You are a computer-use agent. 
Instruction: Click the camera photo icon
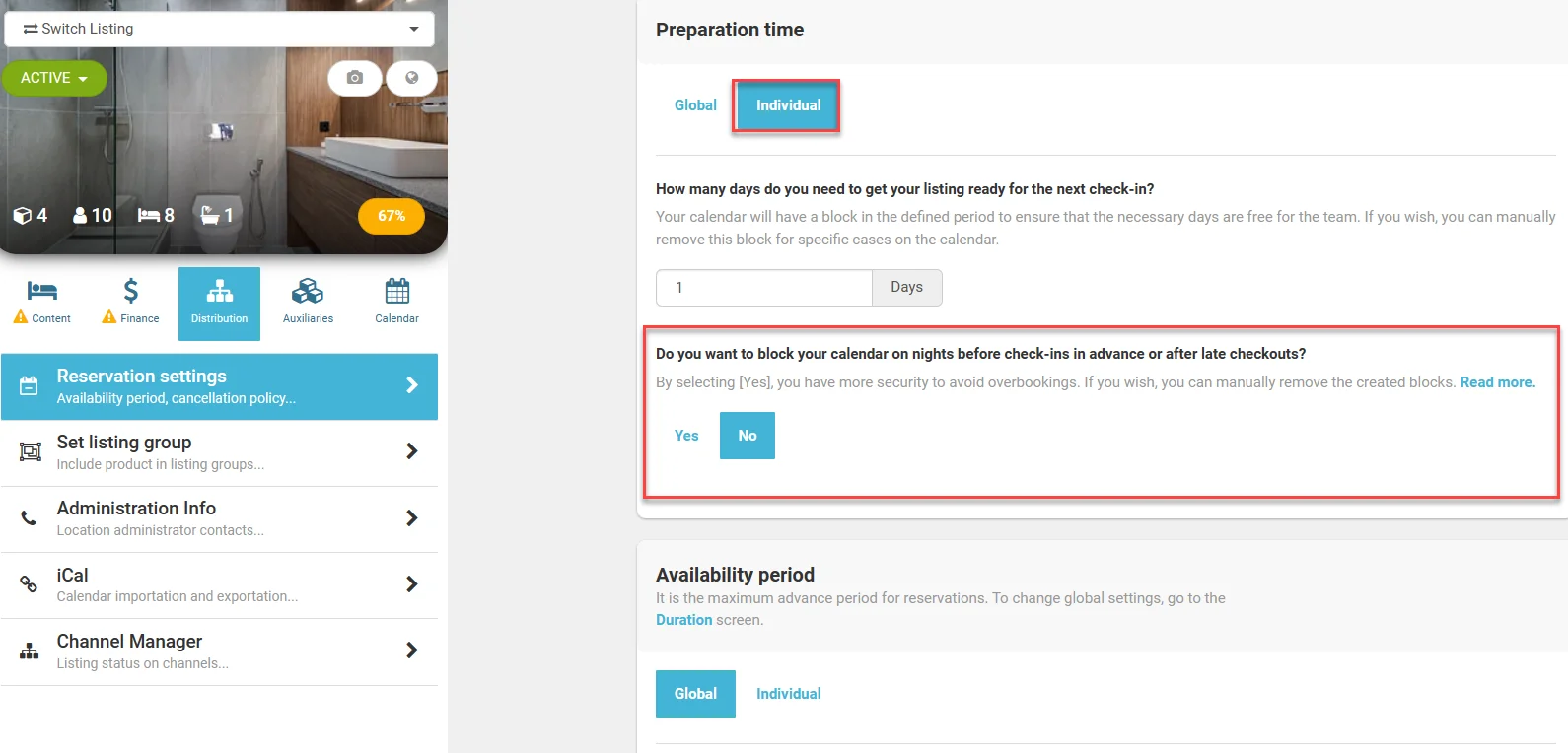pyautogui.click(x=355, y=78)
